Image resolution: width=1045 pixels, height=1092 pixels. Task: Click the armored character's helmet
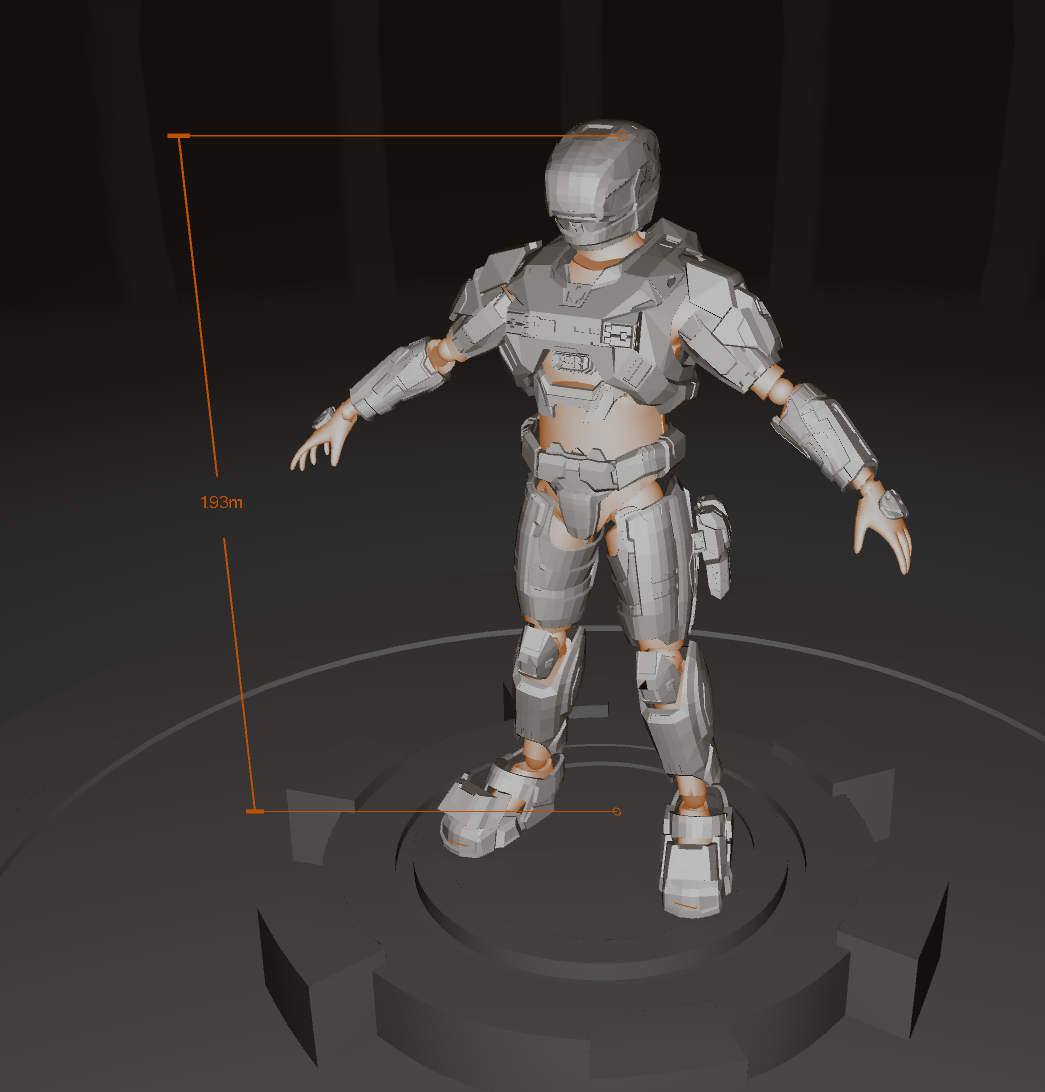tap(602, 184)
